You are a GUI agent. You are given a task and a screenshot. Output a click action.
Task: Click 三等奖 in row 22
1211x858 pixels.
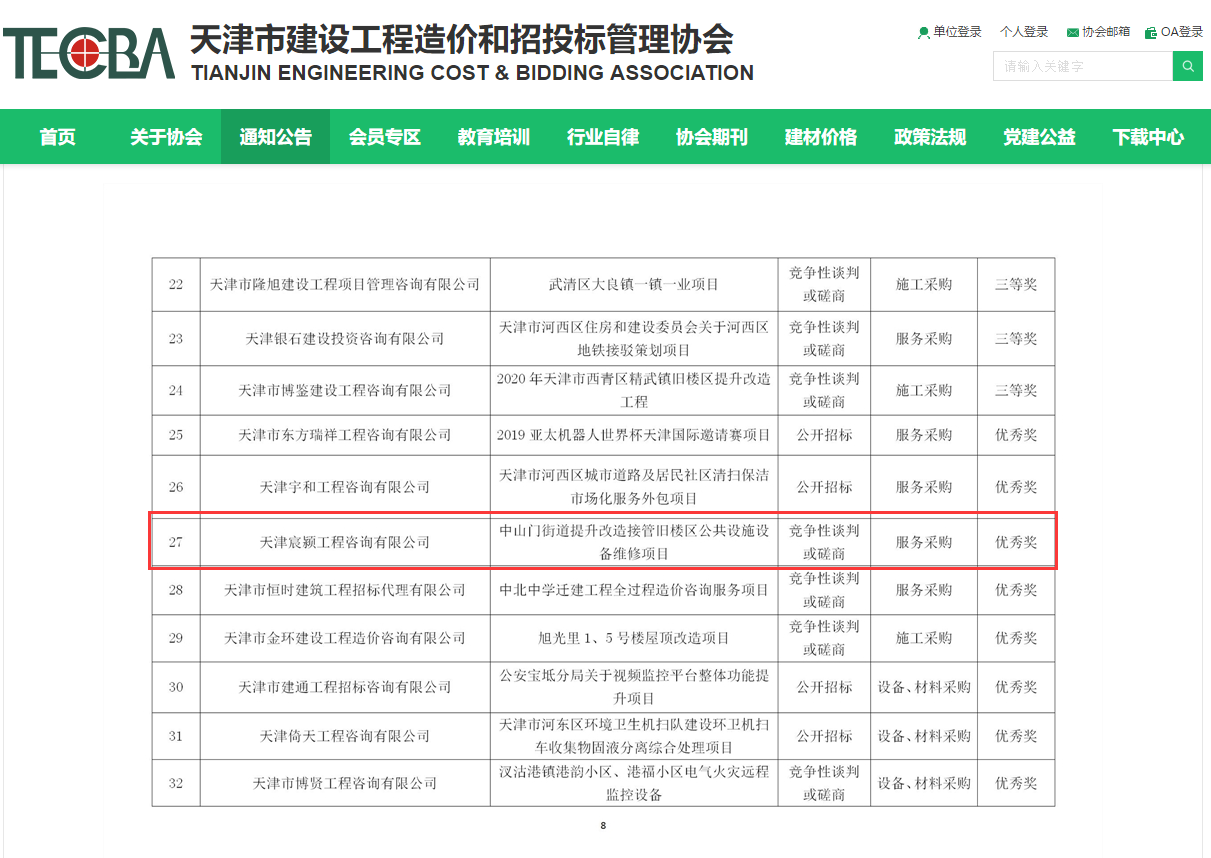(1016, 285)
